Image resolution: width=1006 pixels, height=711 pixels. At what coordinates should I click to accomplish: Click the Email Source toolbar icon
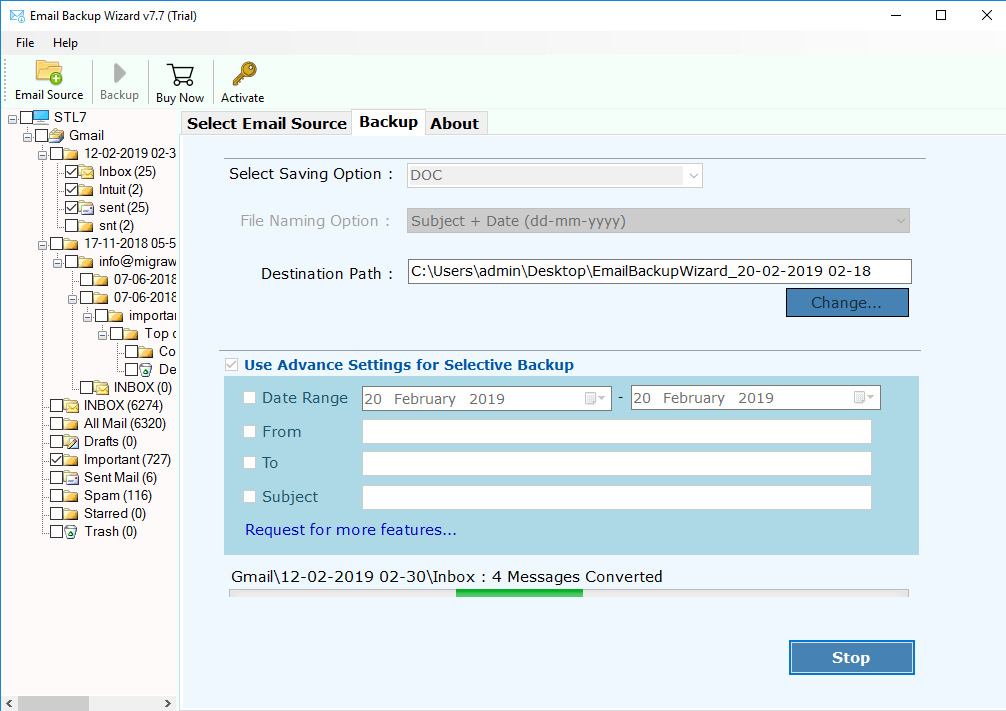(x=49, y=73)
